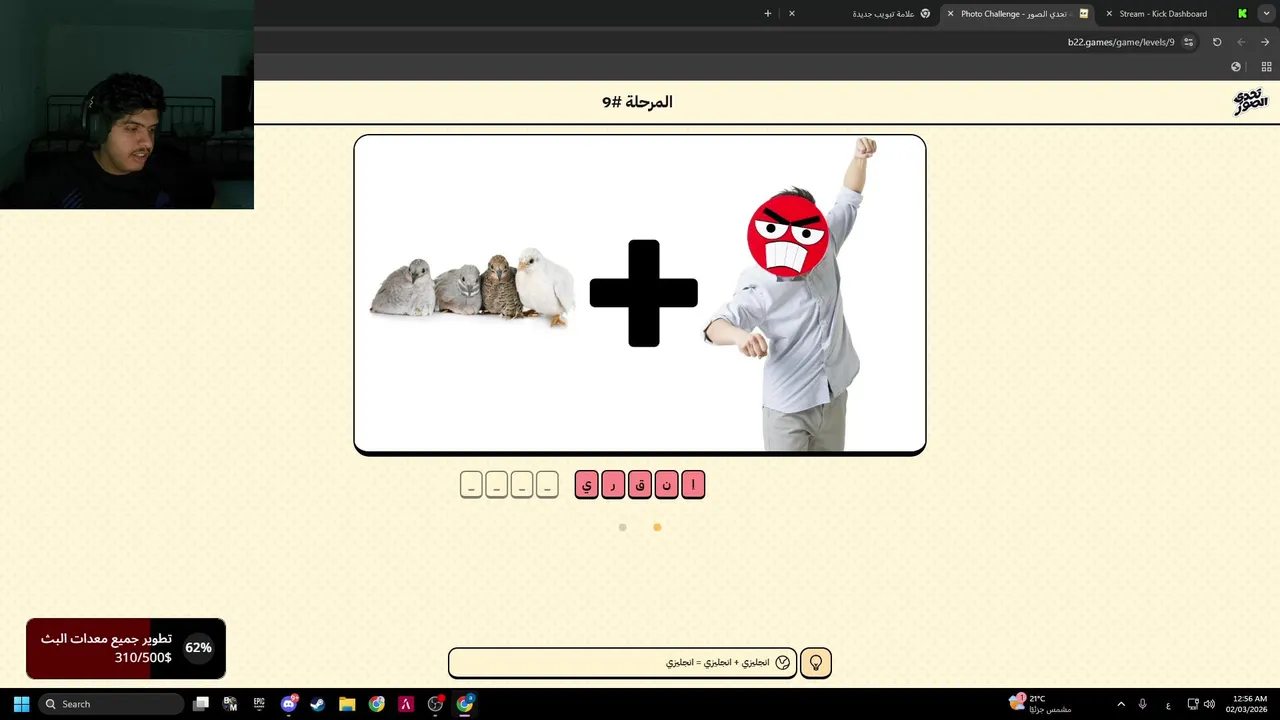Click the globe icon in bookmarks bar
The image size is (1280, 720).
click(1236, 67)
